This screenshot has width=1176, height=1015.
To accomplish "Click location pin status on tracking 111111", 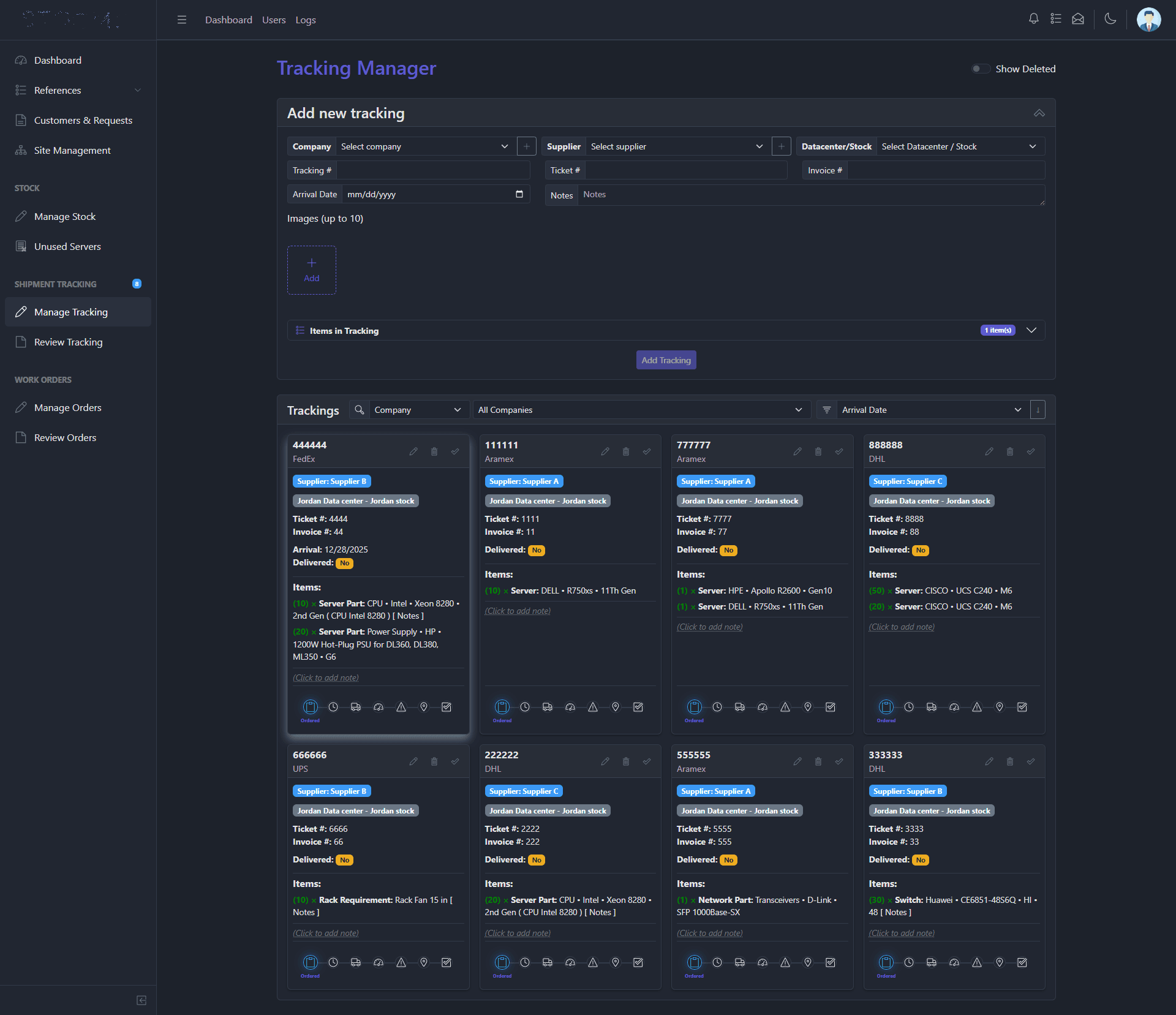I will pos(616,707).
